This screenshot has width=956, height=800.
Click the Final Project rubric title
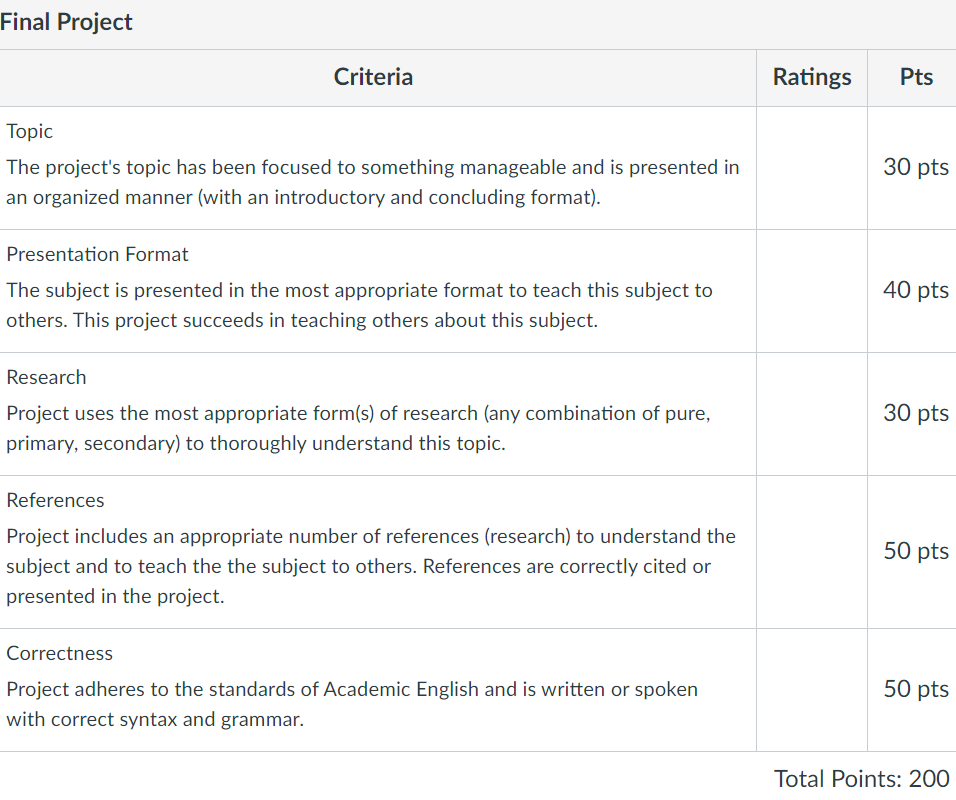click(66, 22)
